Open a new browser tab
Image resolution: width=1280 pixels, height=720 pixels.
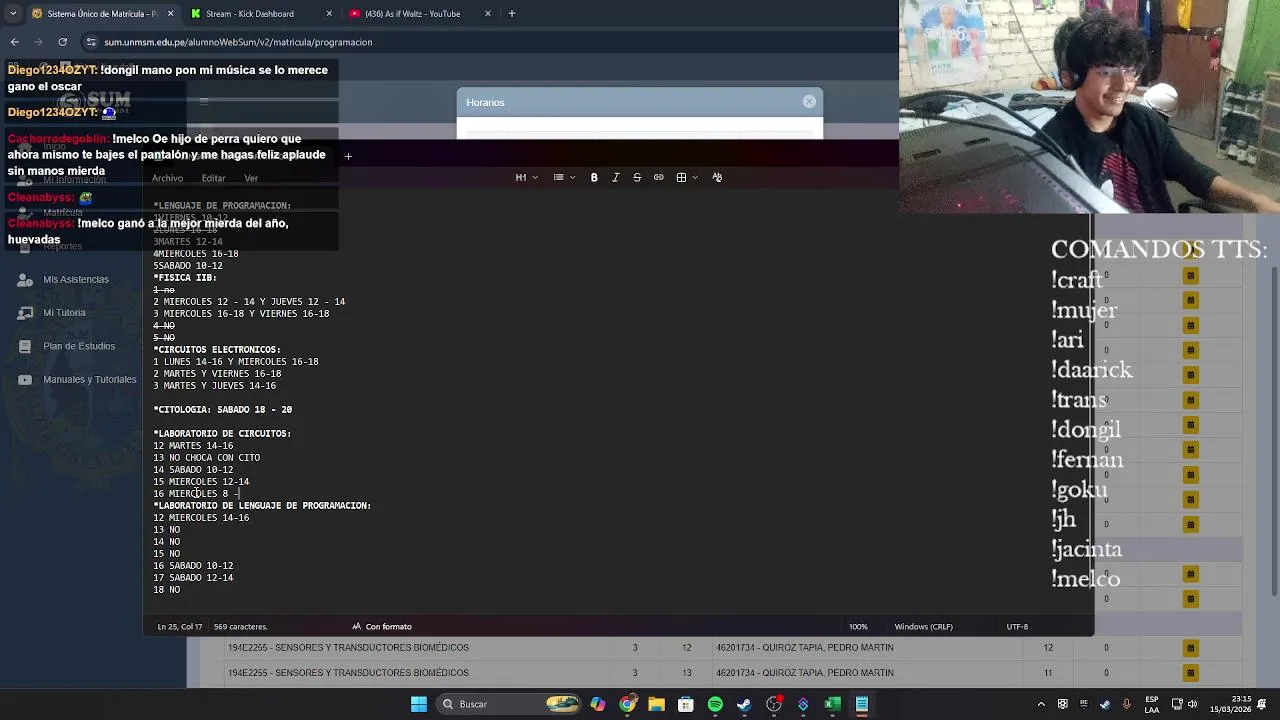512,14
